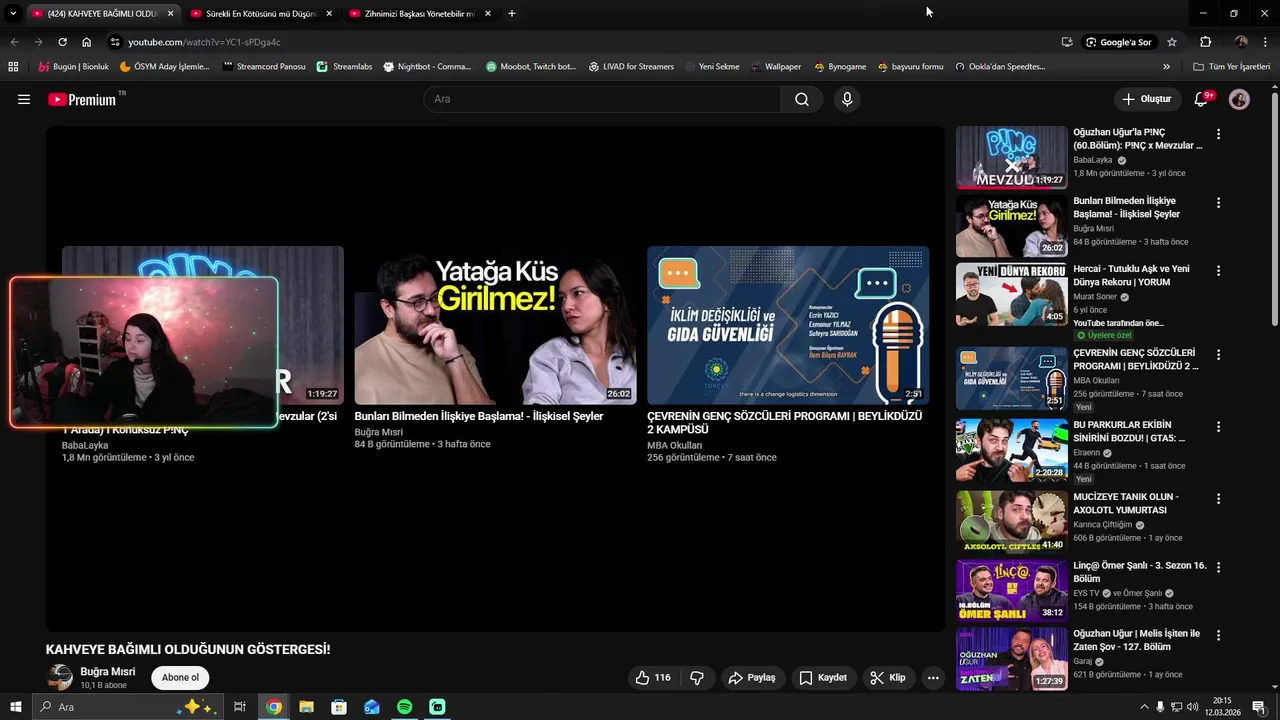1280x720 pixels.
Task: Reload the page in Chrome
Action: pyautogui.click(x=62, y=42)
